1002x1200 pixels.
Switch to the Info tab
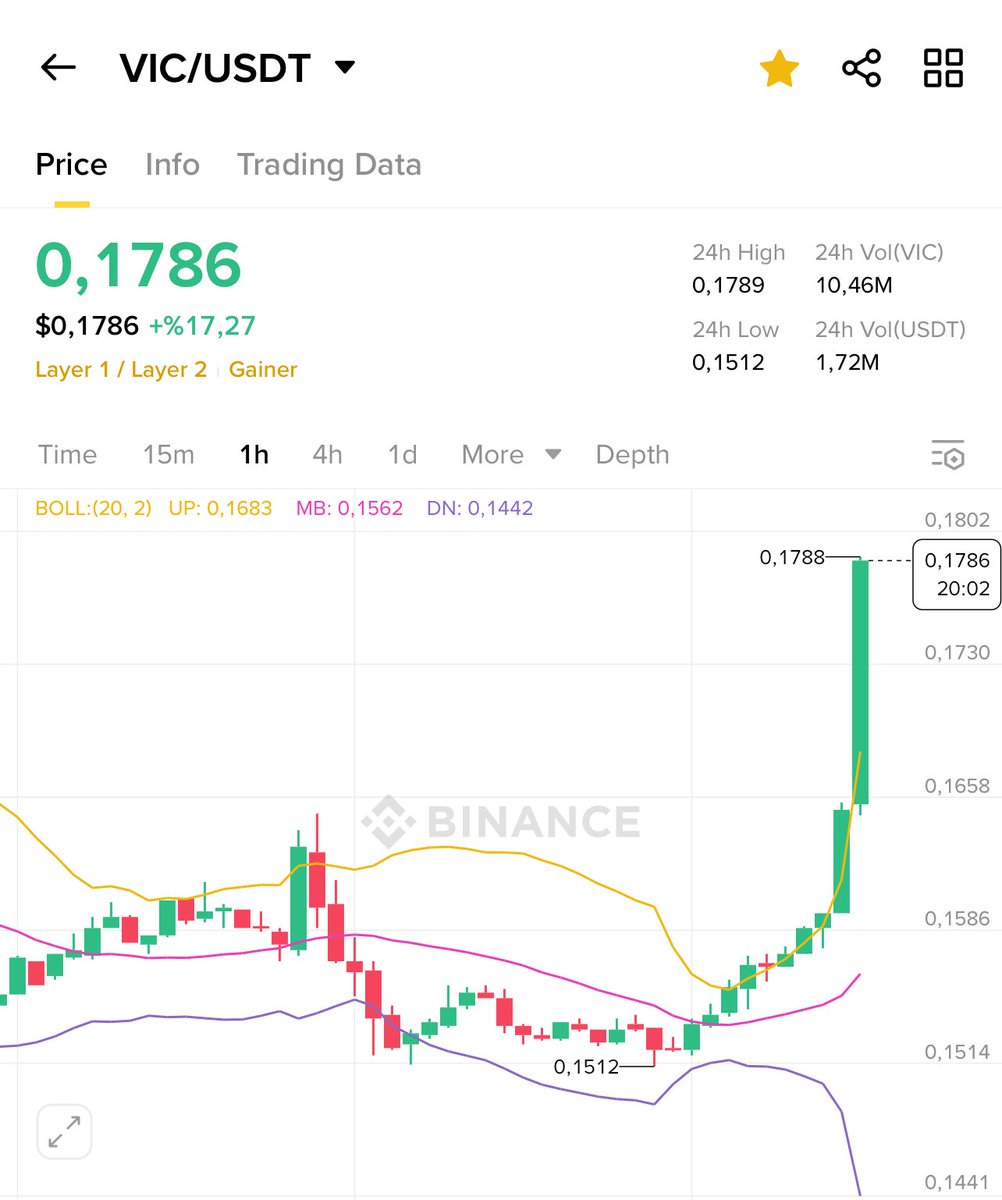pyautogui.click(x=172, y=165)
